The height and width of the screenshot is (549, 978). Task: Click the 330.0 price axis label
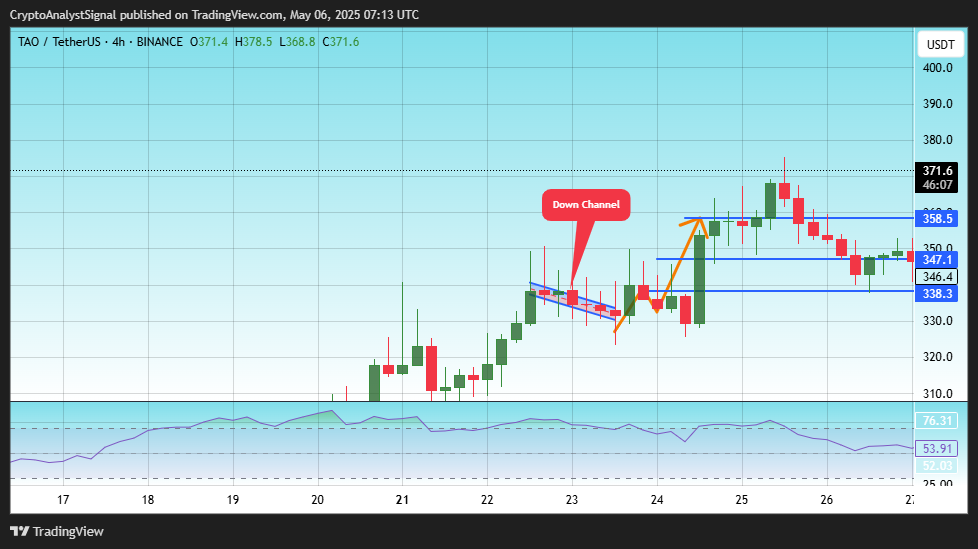tap(937, 321)
